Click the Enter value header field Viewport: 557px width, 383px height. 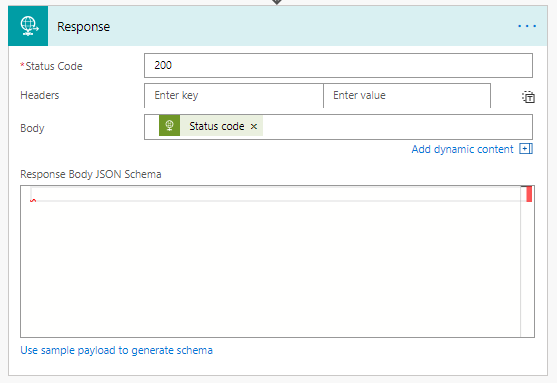click(407, 95)
